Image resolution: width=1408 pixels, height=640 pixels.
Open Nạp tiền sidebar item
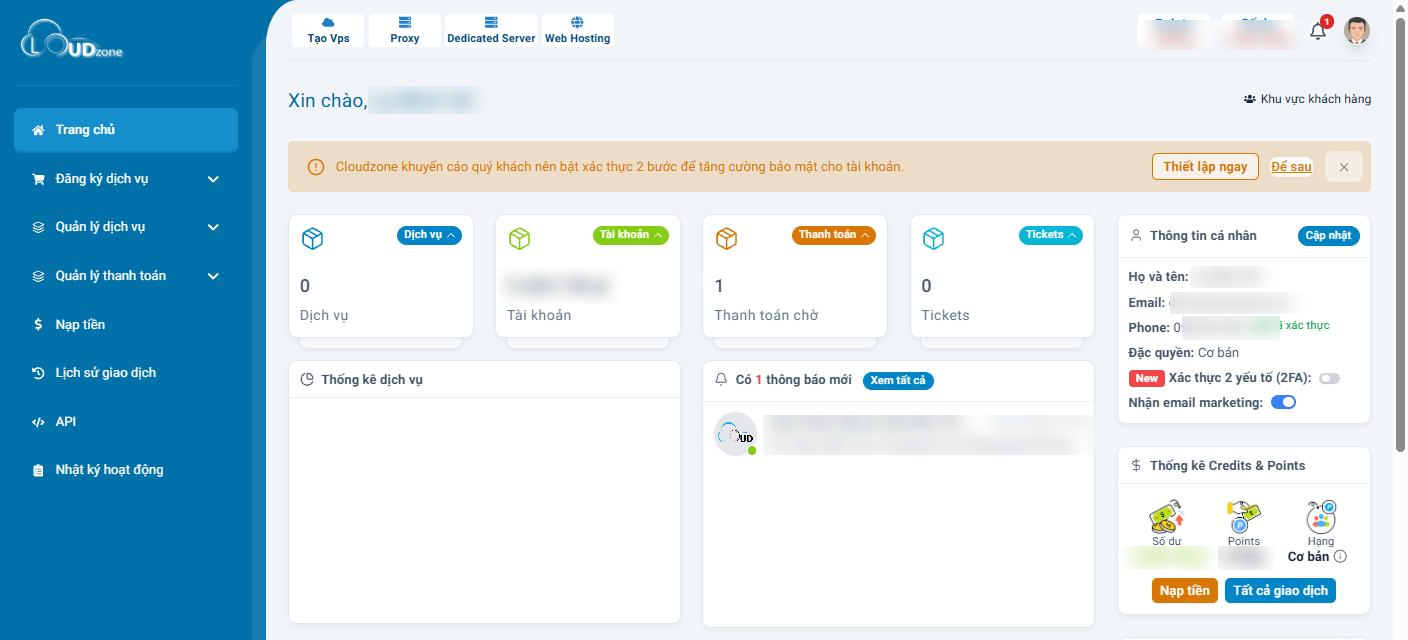(x=126, y=324)
